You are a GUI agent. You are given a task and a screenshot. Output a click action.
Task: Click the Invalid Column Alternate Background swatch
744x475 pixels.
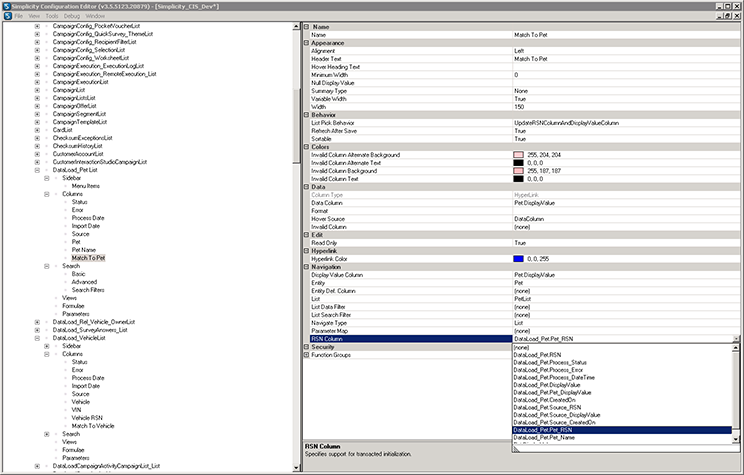point(519,155)
